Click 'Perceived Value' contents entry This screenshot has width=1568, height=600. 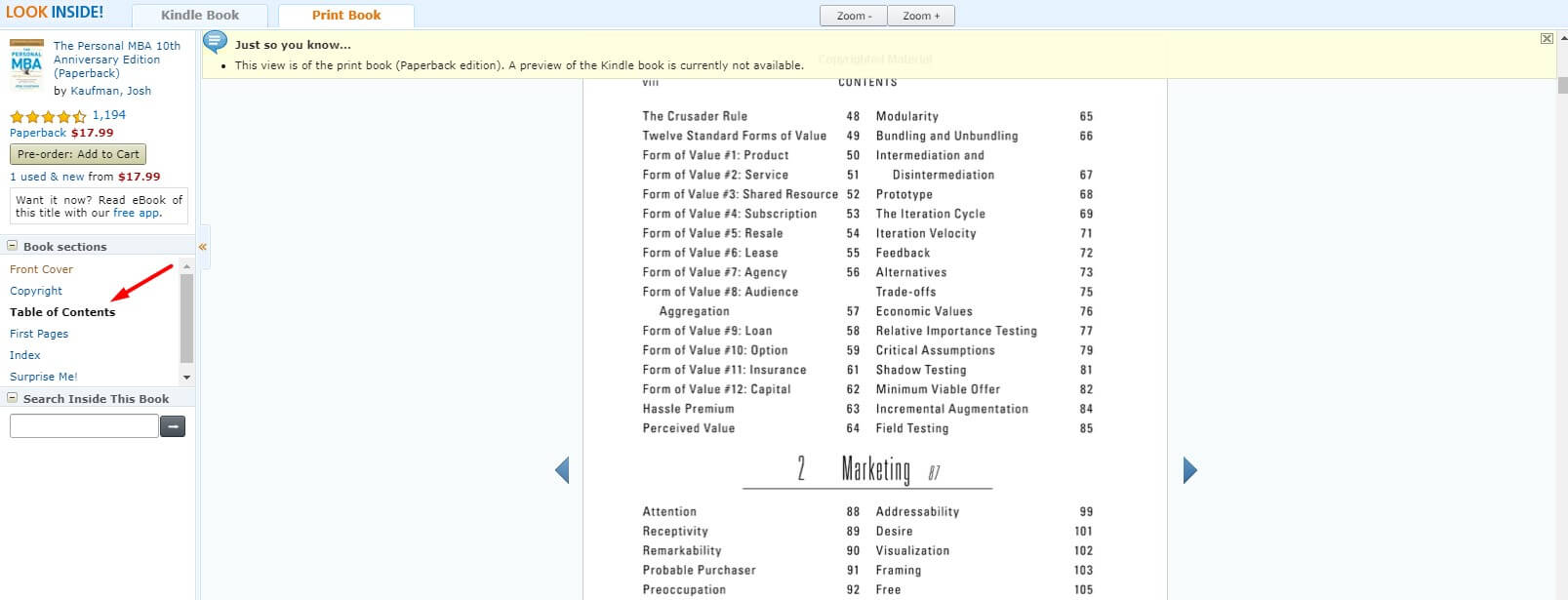point(688,428)
